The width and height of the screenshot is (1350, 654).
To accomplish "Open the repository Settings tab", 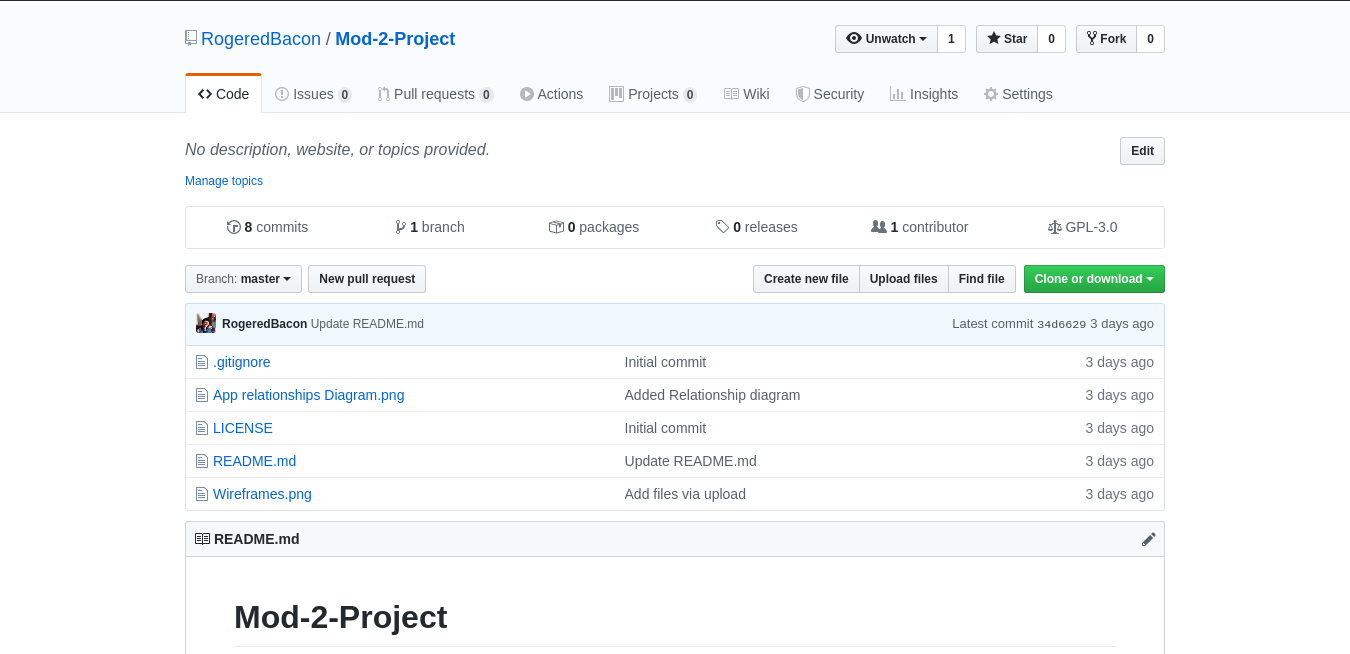I will pos(1018,93).
